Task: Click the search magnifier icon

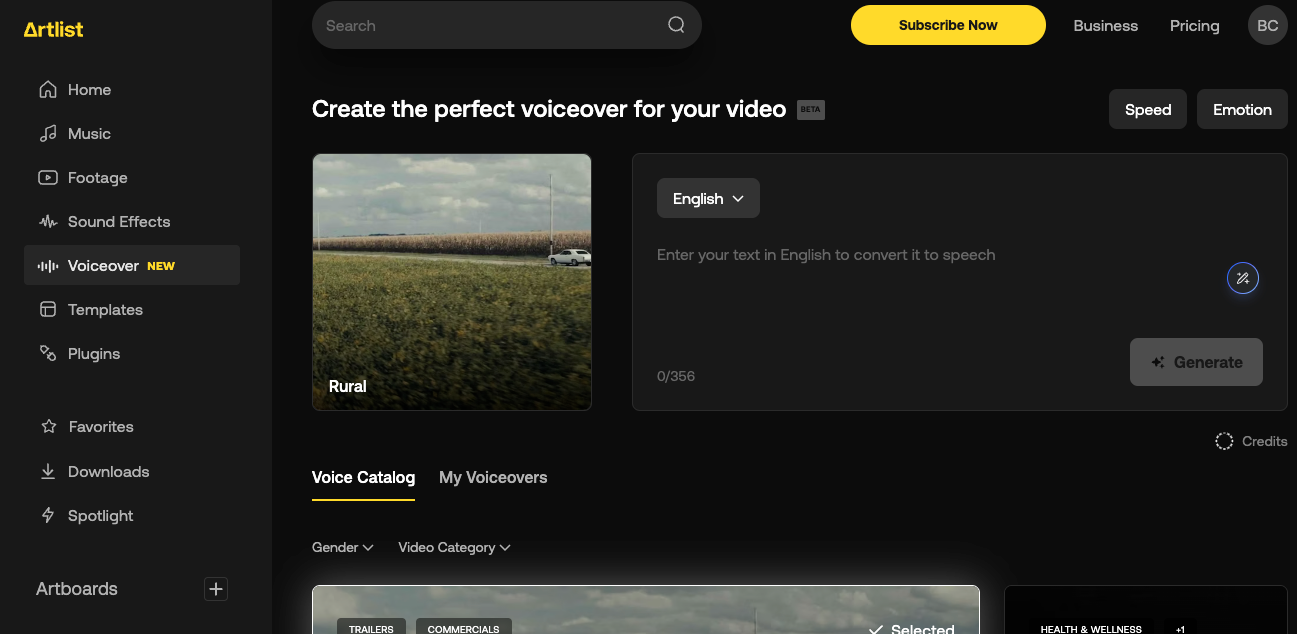Action: point(677,26)
